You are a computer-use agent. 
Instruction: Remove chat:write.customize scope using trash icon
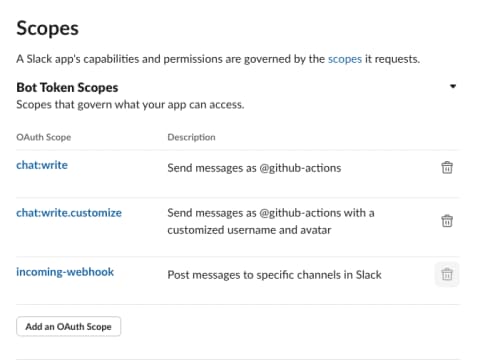[447, 221]
